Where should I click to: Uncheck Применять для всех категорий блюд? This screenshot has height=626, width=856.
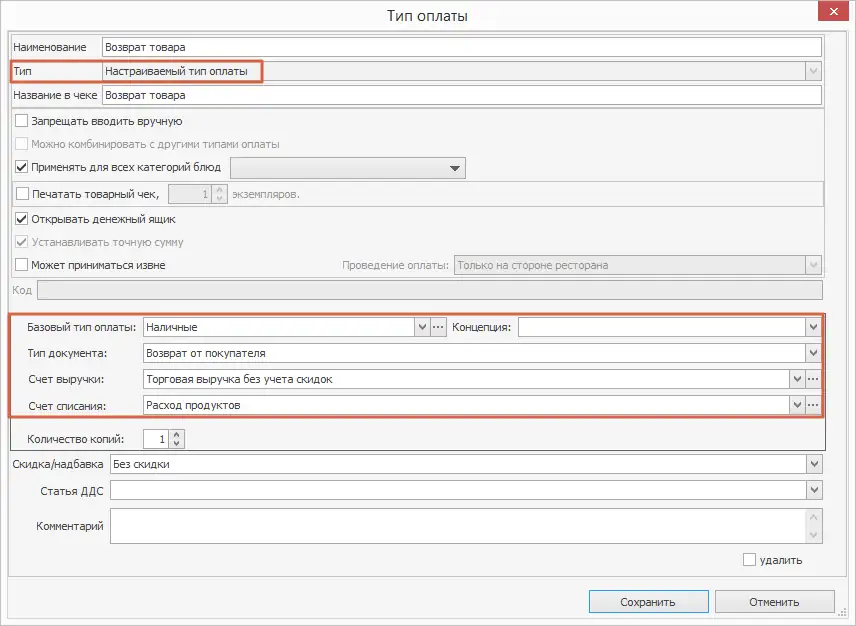(x=21, y=167)
